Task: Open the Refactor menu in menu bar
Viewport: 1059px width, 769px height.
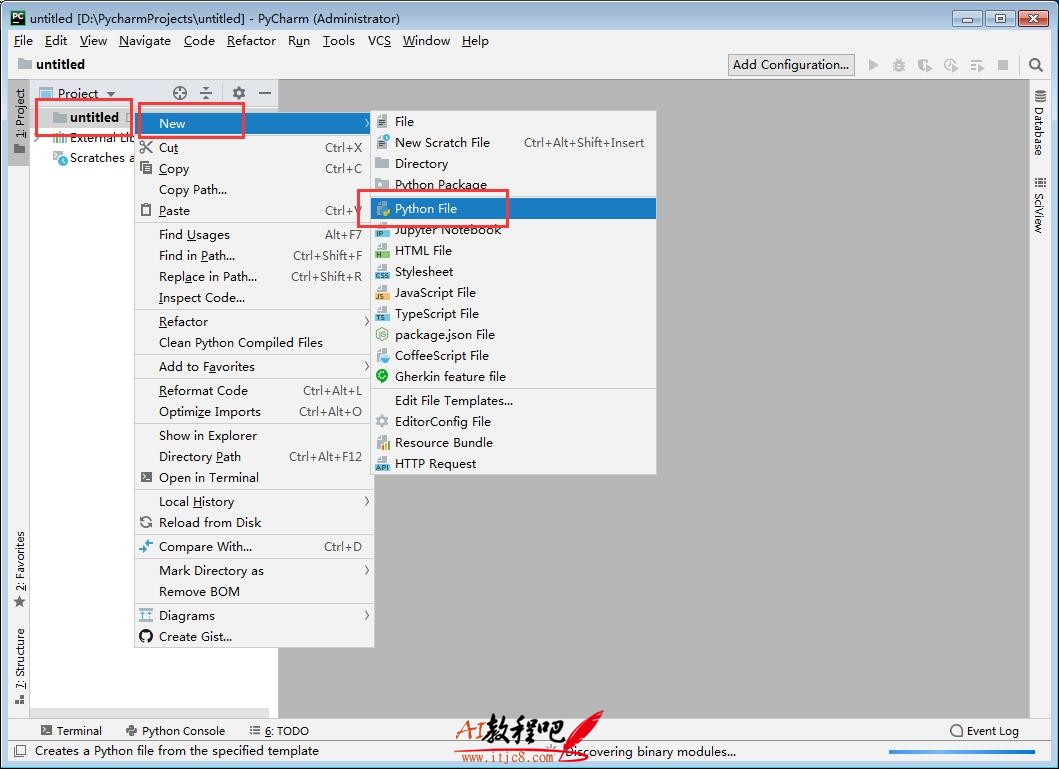Action: 251,41
